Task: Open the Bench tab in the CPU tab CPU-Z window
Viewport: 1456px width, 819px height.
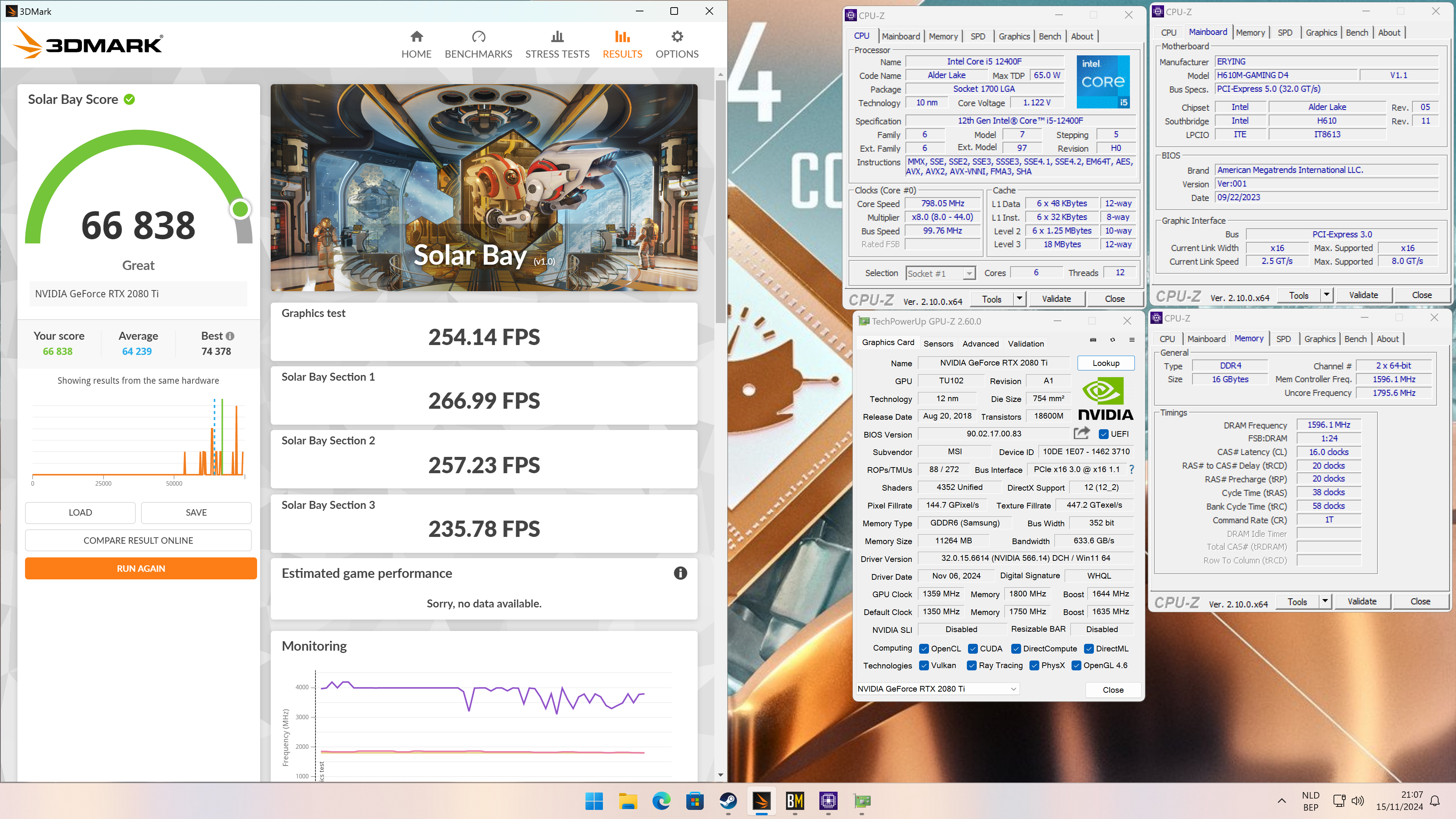Action: pos(1050,37)
